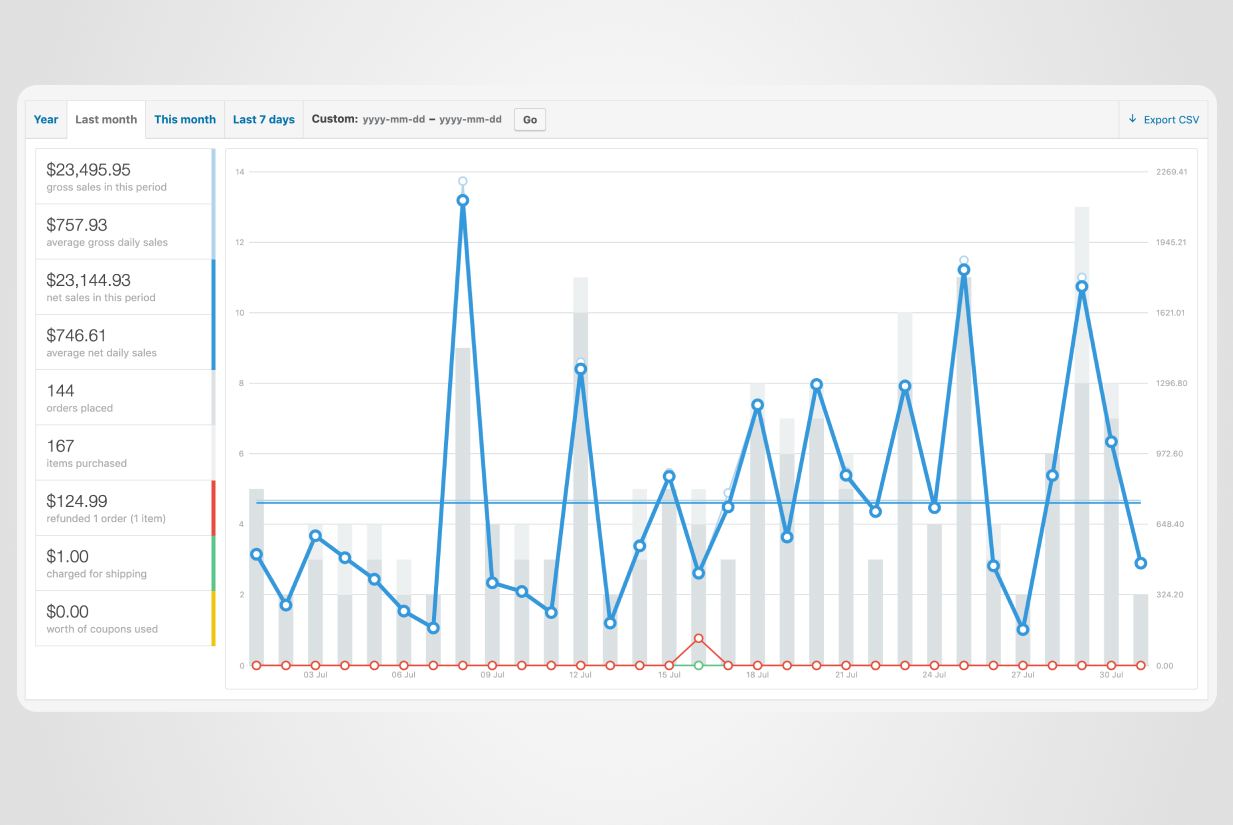Click the 167 items purchased legend item
The image size is (1233, 825).
[124, 452]
